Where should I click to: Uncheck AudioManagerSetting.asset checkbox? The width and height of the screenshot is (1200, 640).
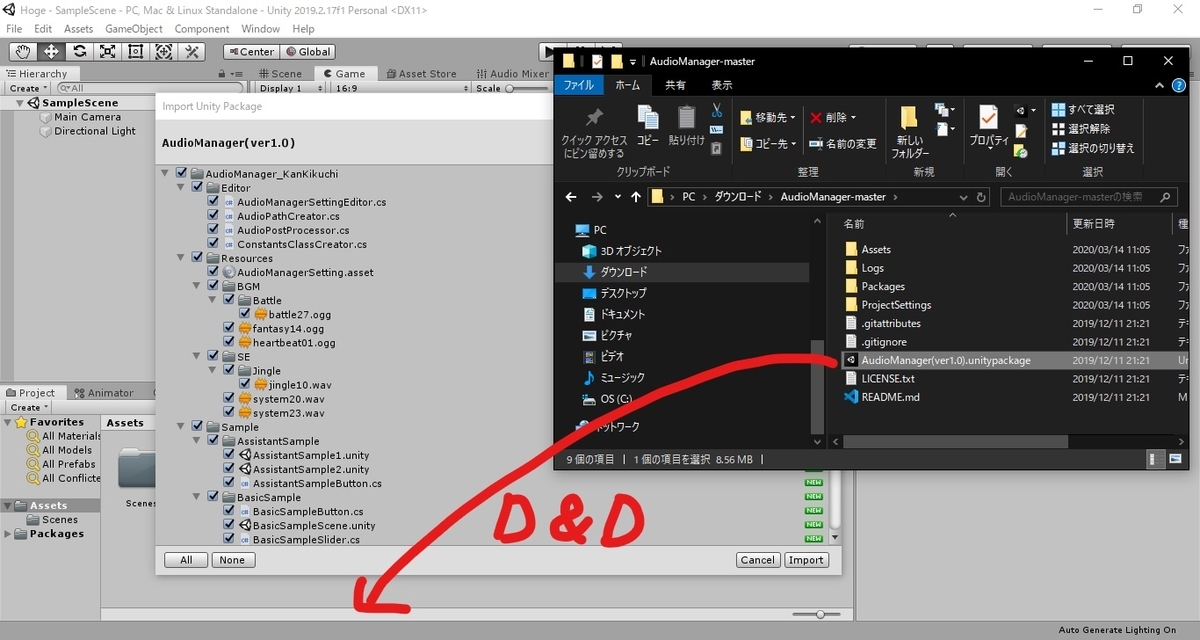213,272
